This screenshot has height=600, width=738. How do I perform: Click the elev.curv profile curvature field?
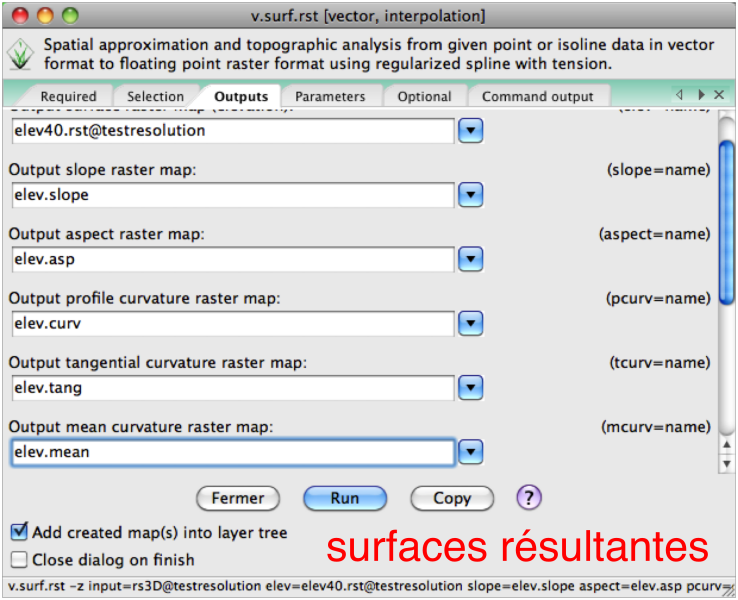coord(232,323)
